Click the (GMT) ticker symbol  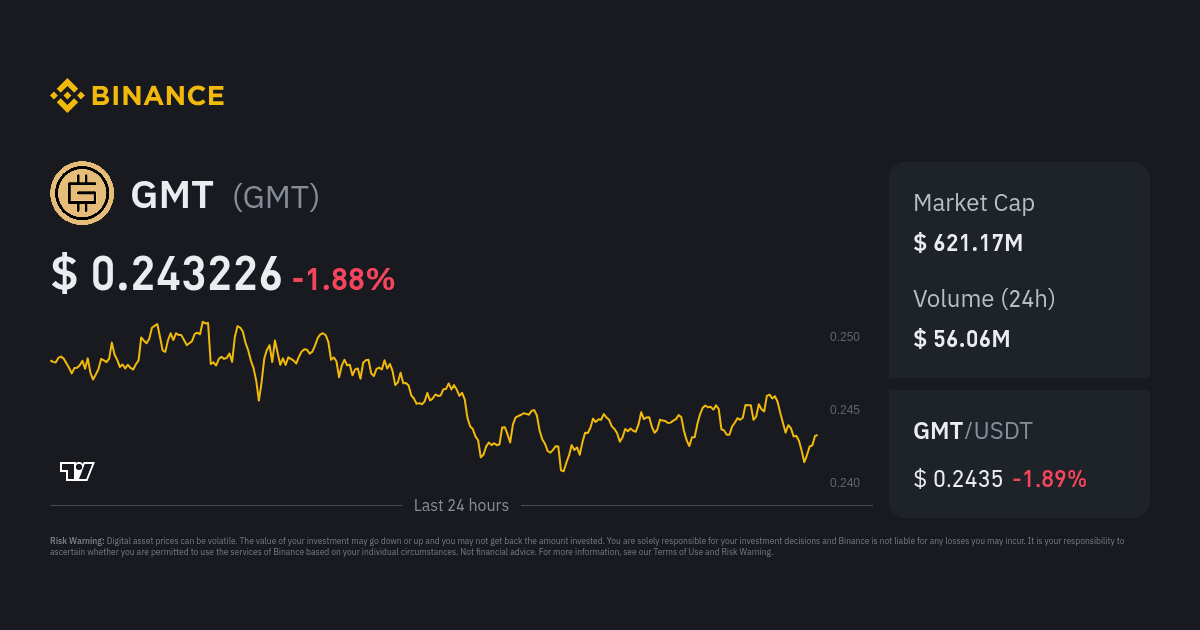276,196
